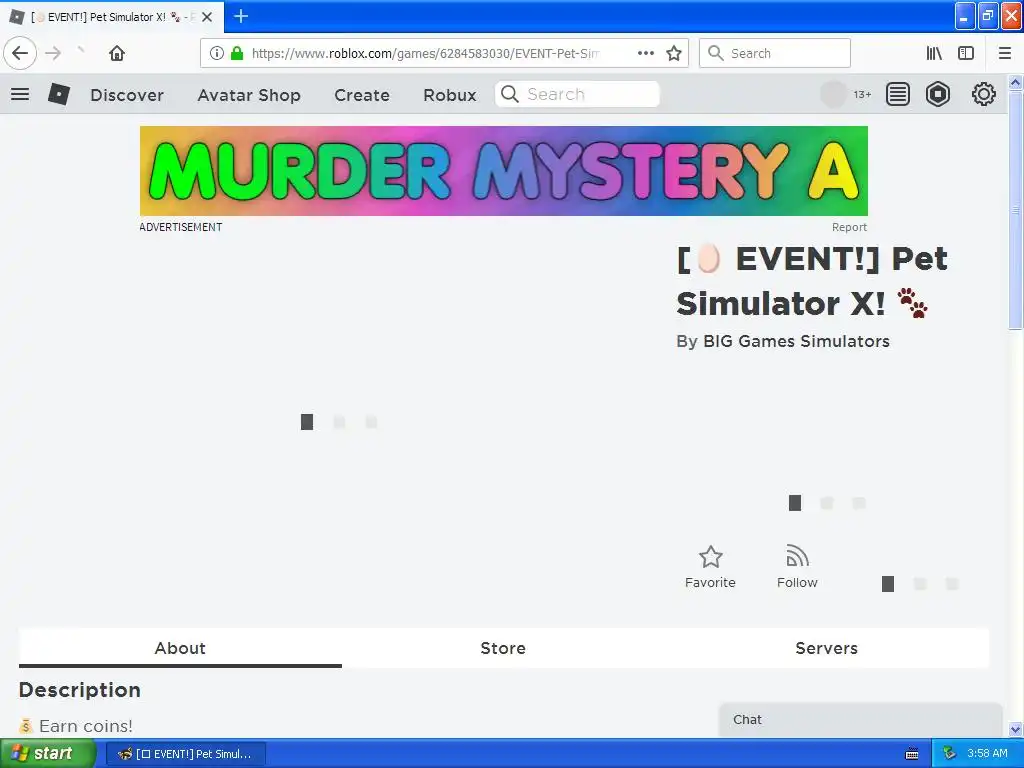Select the EVENT Pet Simulator X browser tab
The image size is (1024, 768).
pyautogui.click(x=111, y=17)
